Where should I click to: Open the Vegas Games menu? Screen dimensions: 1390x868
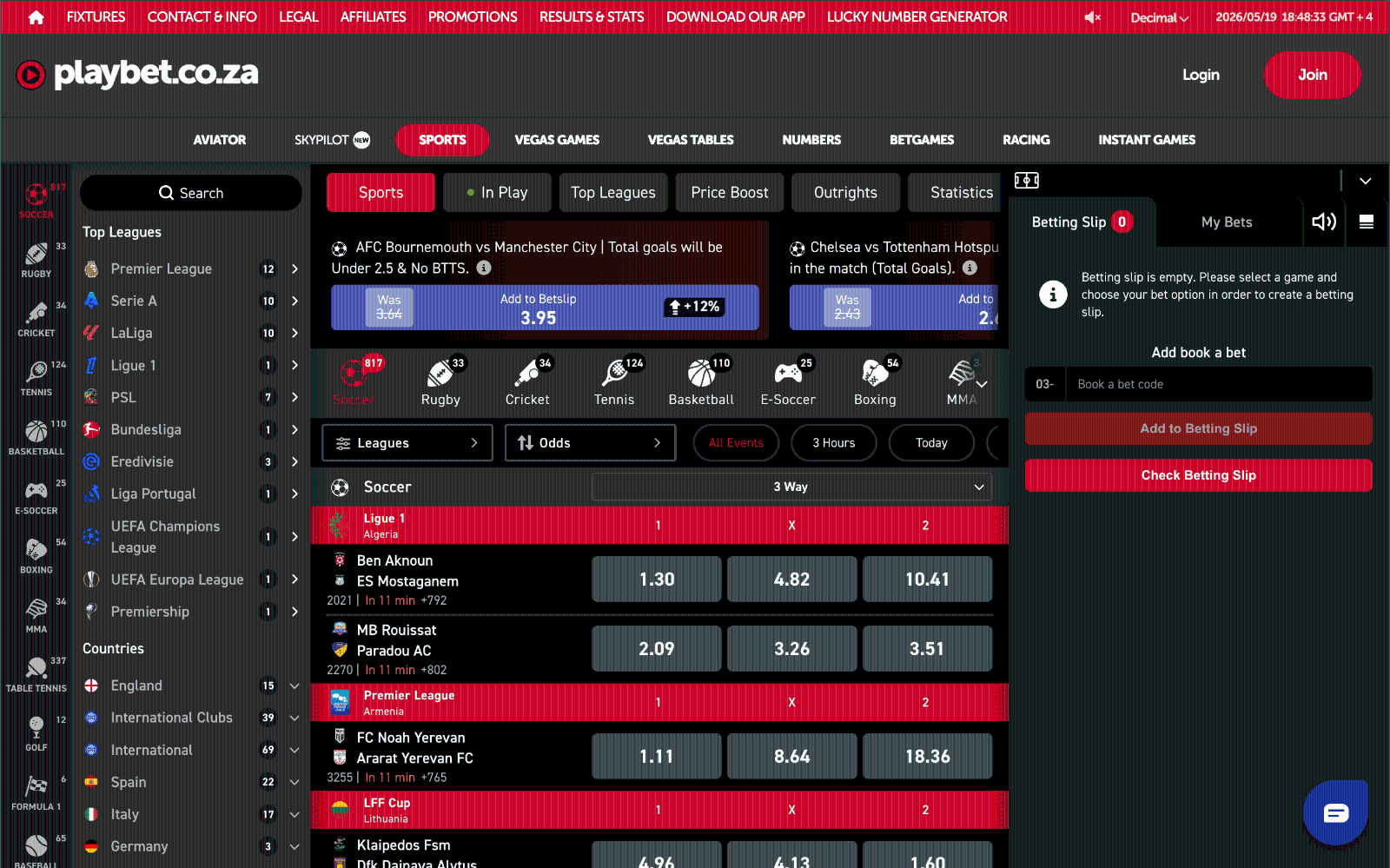(x=557, y=140)
